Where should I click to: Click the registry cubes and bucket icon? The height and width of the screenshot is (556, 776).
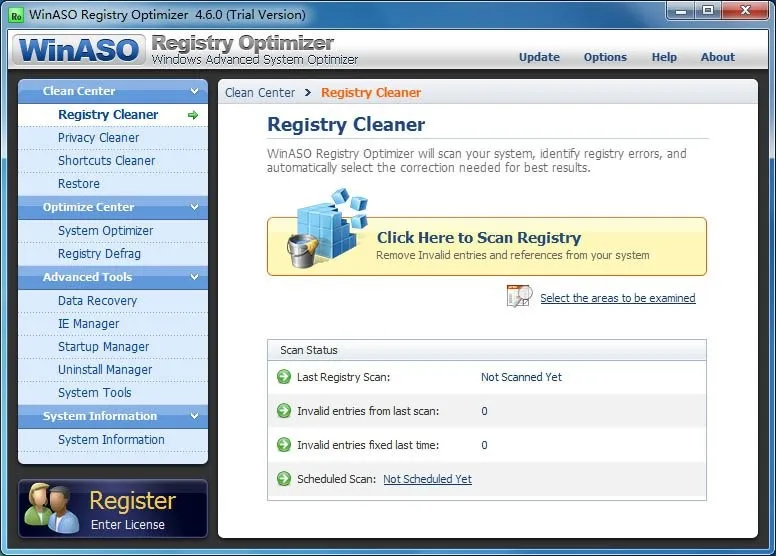coord(328,229)
